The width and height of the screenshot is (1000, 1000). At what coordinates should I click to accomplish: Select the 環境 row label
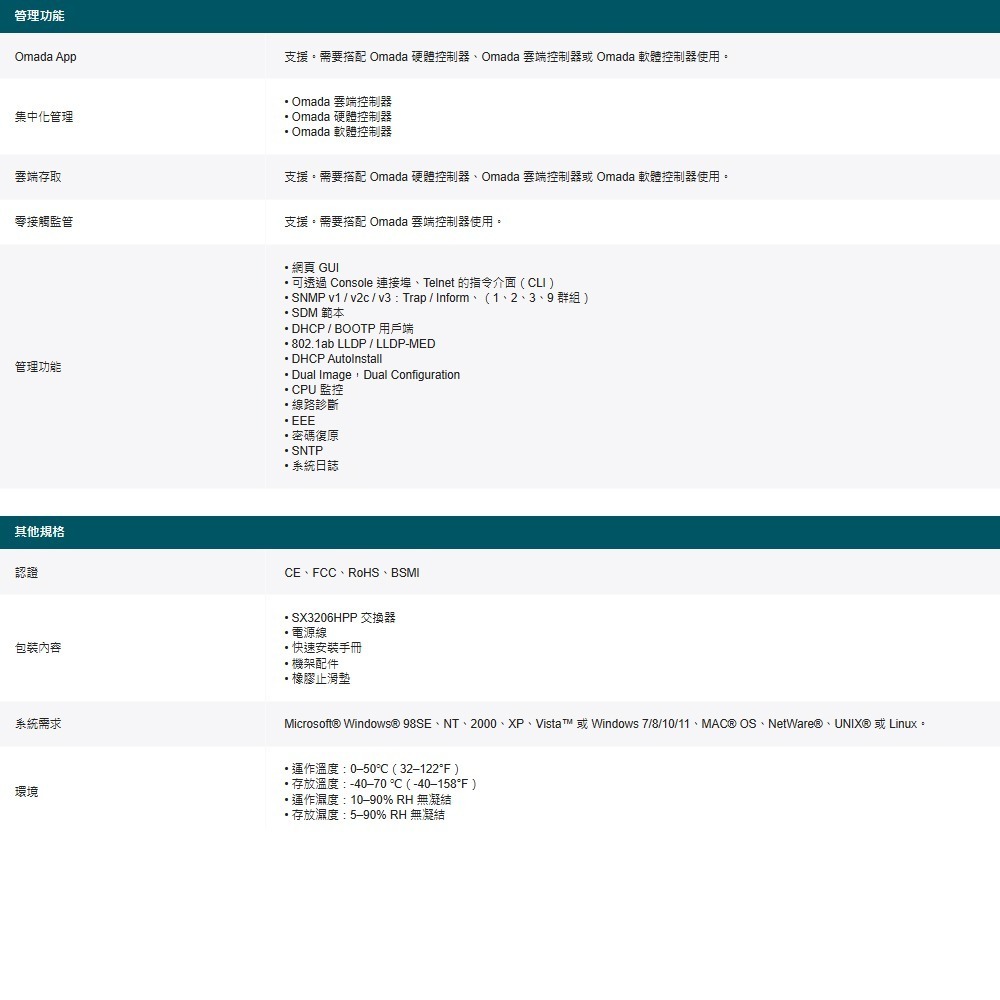pyautogui.click(x=26, y=792)
